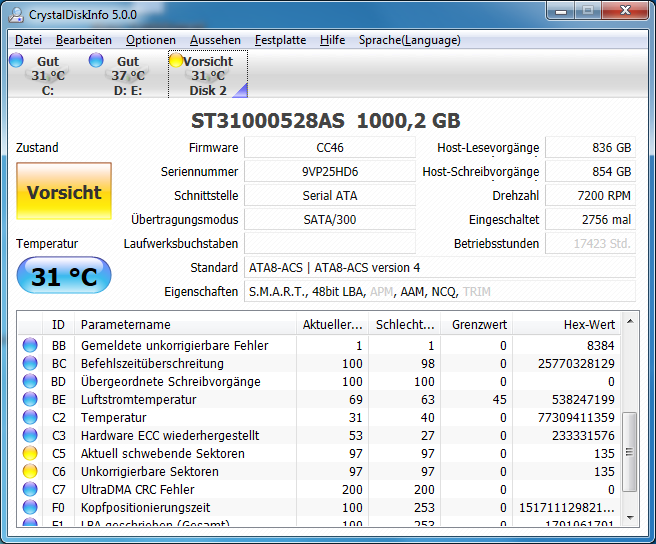Screen dimensions: 656x544
Task: Click the Drehzahl 7200 RPM field
Action: (x=590, y=195)
